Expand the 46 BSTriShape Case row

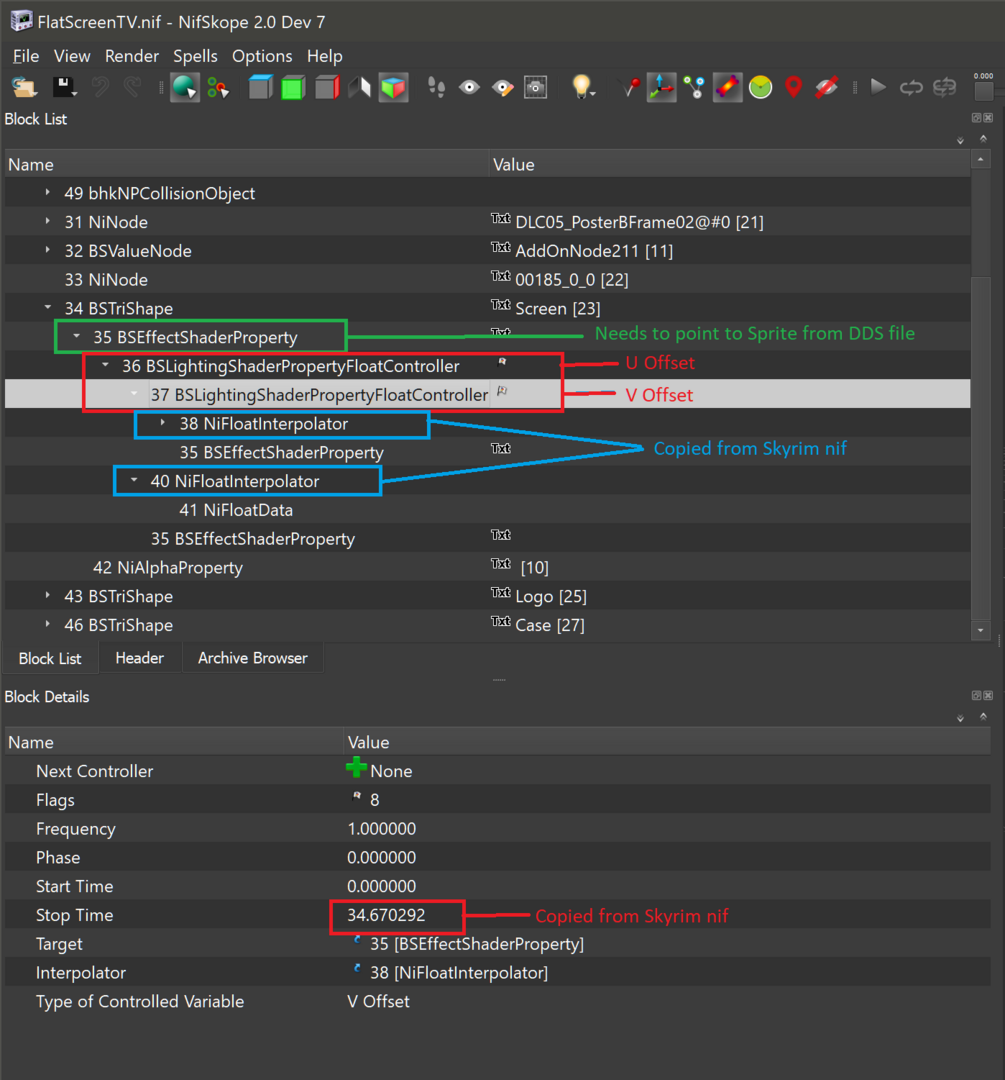(x=48, y=624)
